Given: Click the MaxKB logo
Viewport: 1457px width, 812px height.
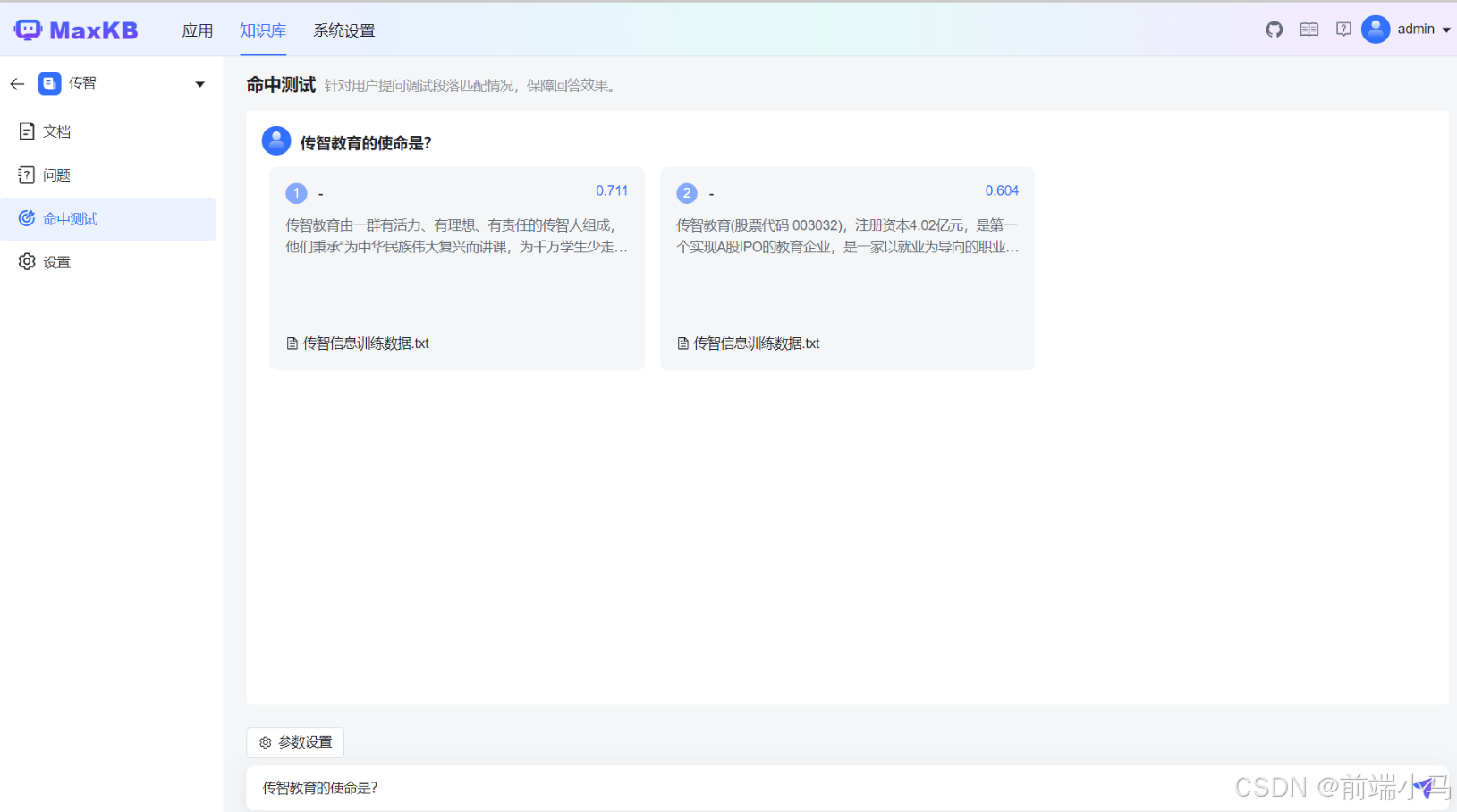Looking at the screenshot, I should coord(76,30).
